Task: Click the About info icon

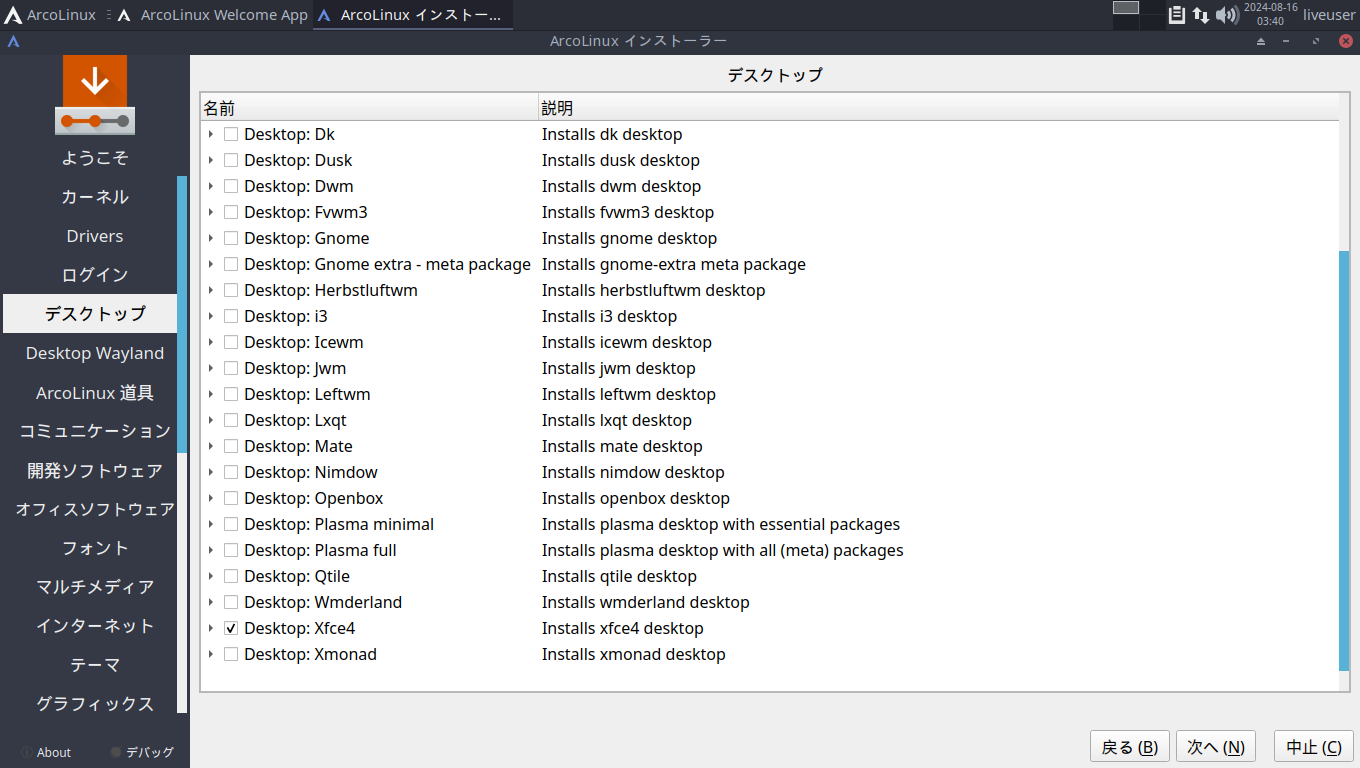Action: tap(27, 752)
